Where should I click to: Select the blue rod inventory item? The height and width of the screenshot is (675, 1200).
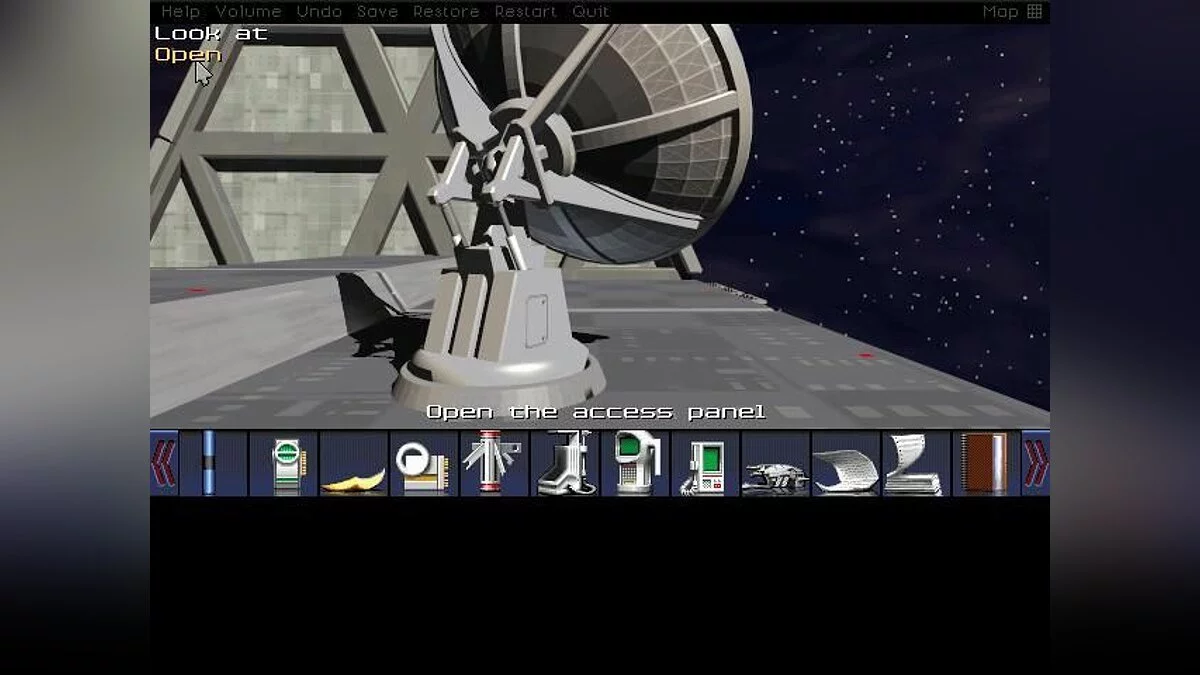pyautogui.click(x=210, y=463)
